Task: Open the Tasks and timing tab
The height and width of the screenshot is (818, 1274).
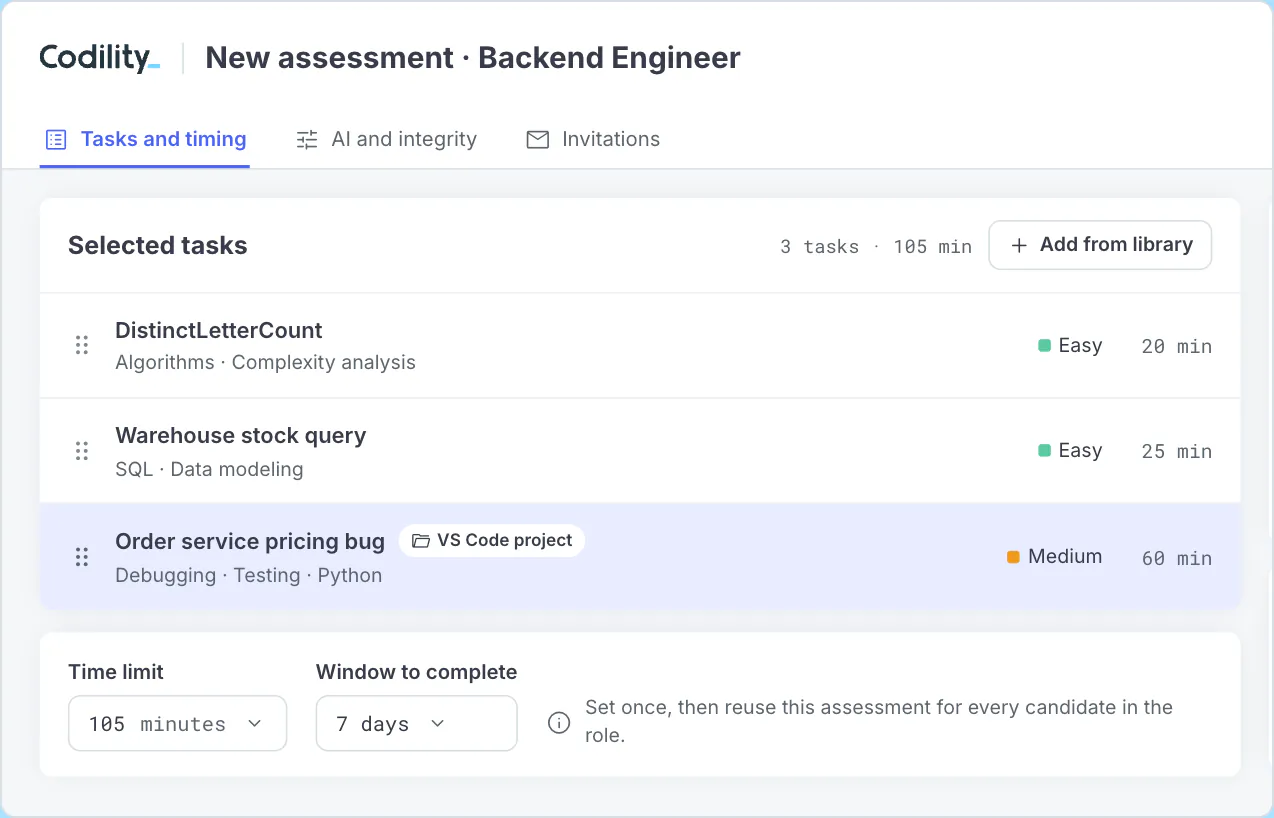Action: point(145,139)
